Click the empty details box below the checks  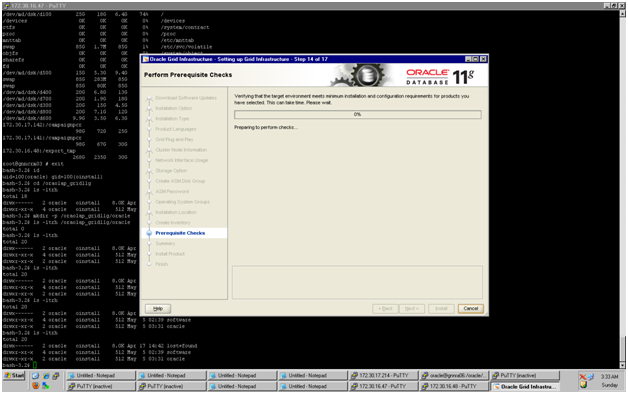pyautogui.click(x=357, y=282)
